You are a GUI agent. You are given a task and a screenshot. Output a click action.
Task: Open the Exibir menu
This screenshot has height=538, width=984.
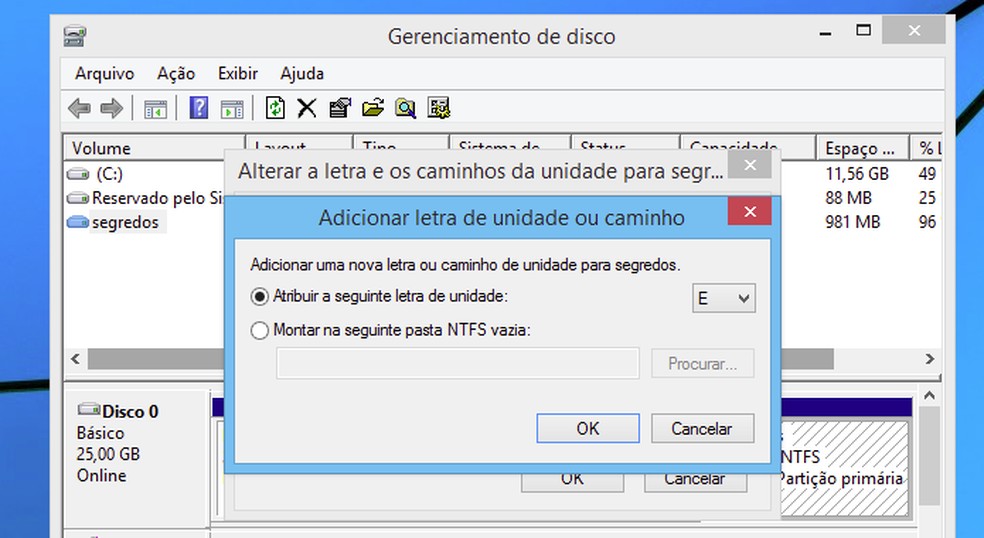click(x=238, y=73)
